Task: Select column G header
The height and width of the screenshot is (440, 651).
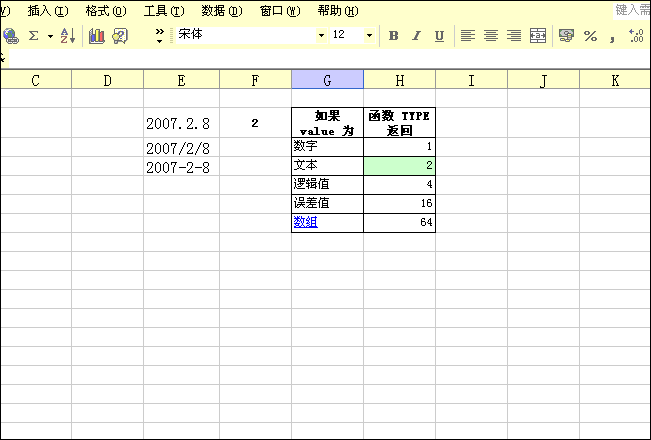Action: click(328, 80)
